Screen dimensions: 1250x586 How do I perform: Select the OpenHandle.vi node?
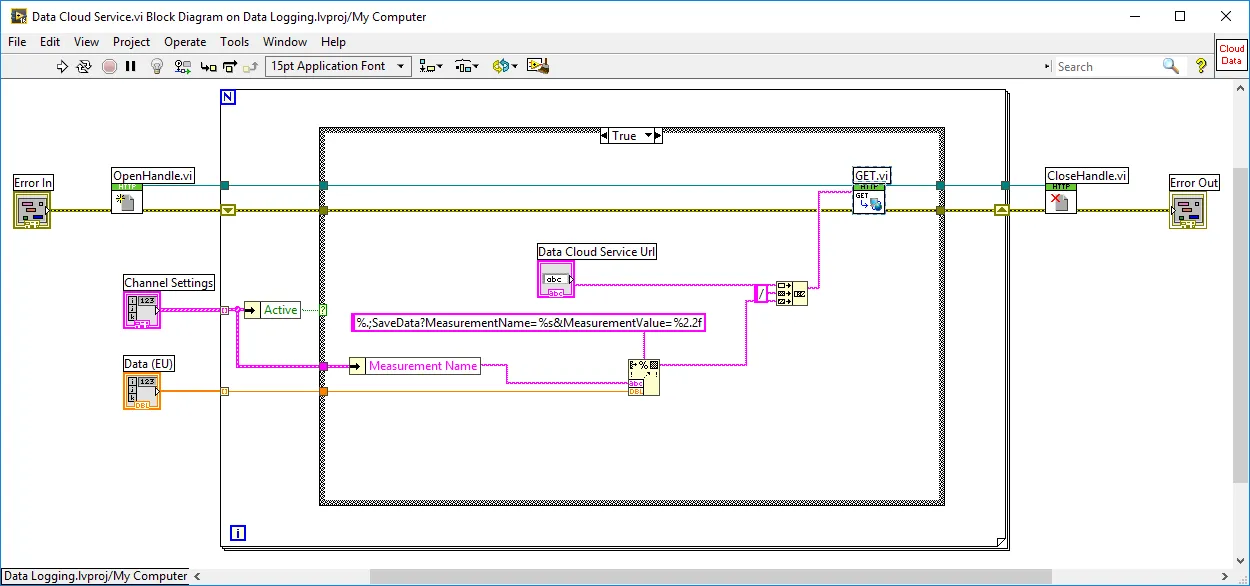pos(127,199)
